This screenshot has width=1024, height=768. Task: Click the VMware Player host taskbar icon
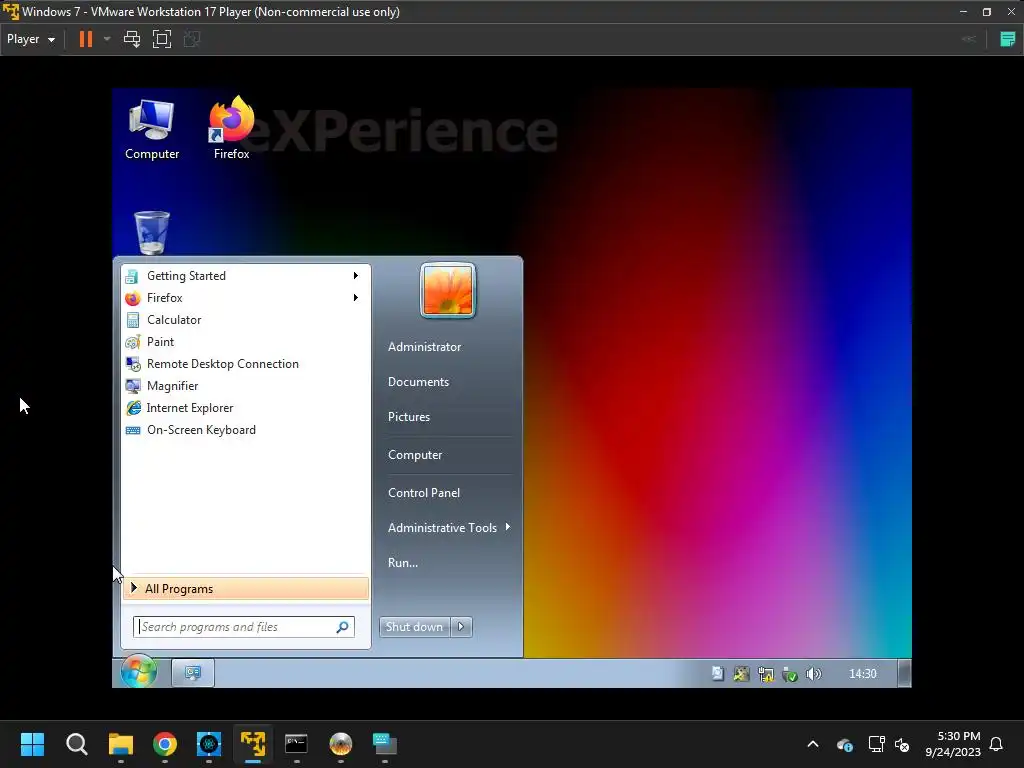253,744
